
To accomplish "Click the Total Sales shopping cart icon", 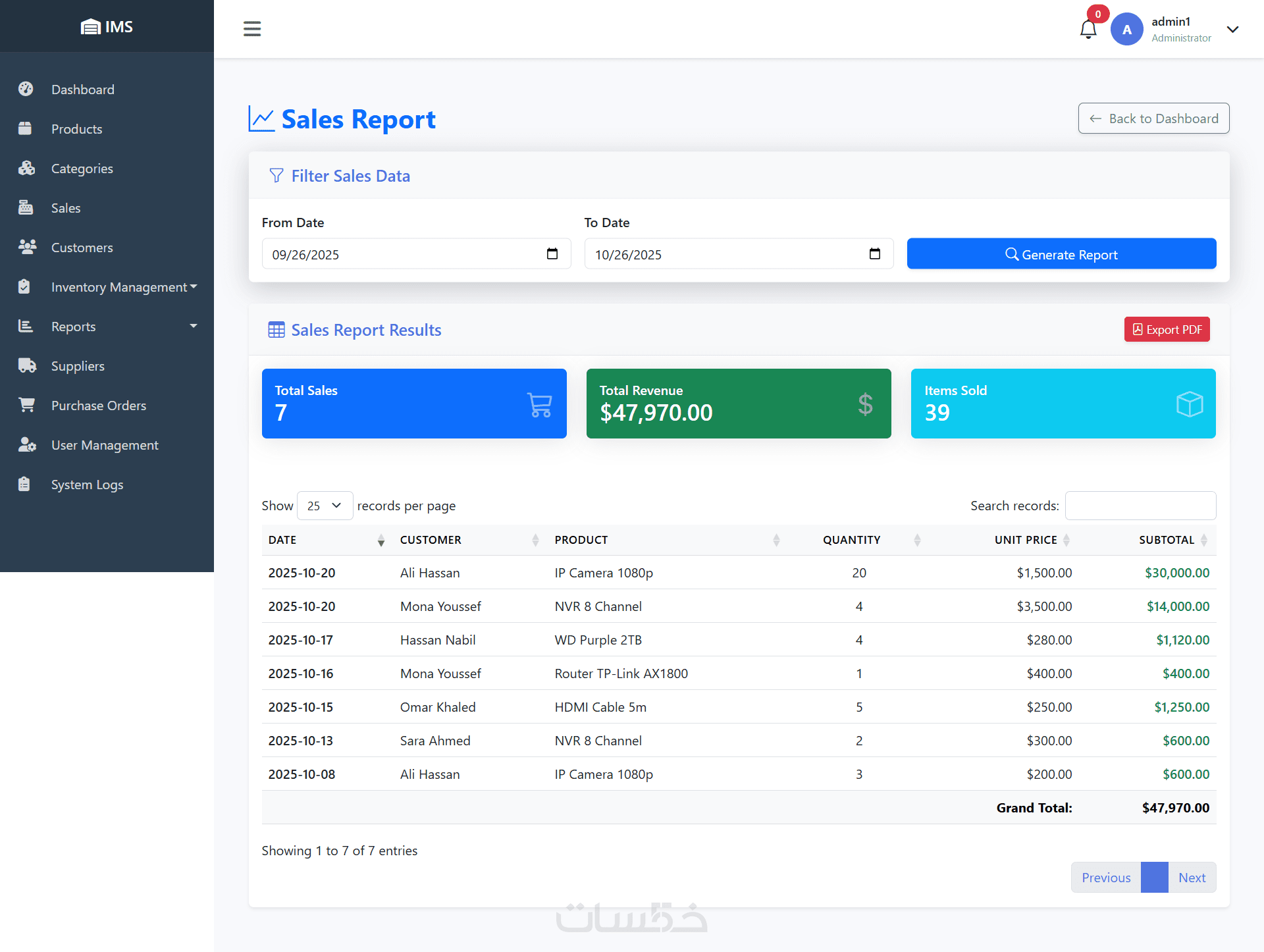I will 539,404.
